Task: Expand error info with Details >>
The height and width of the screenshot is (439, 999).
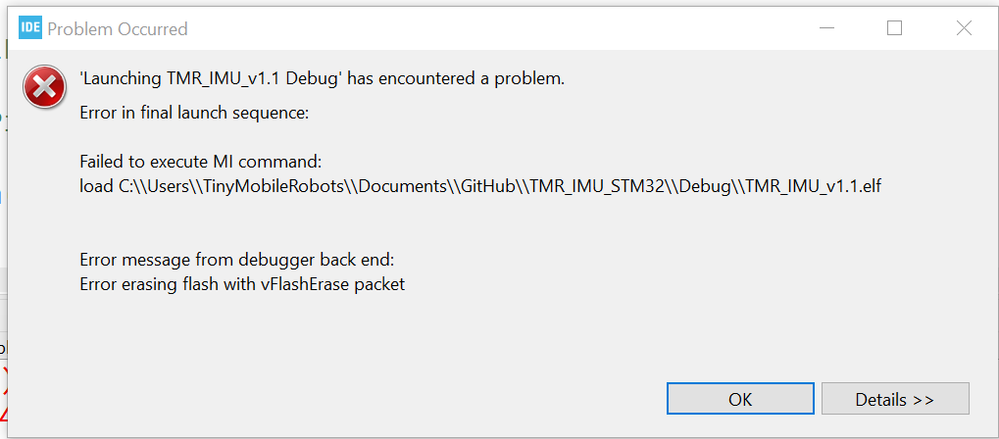Action: tap(894, 399)
